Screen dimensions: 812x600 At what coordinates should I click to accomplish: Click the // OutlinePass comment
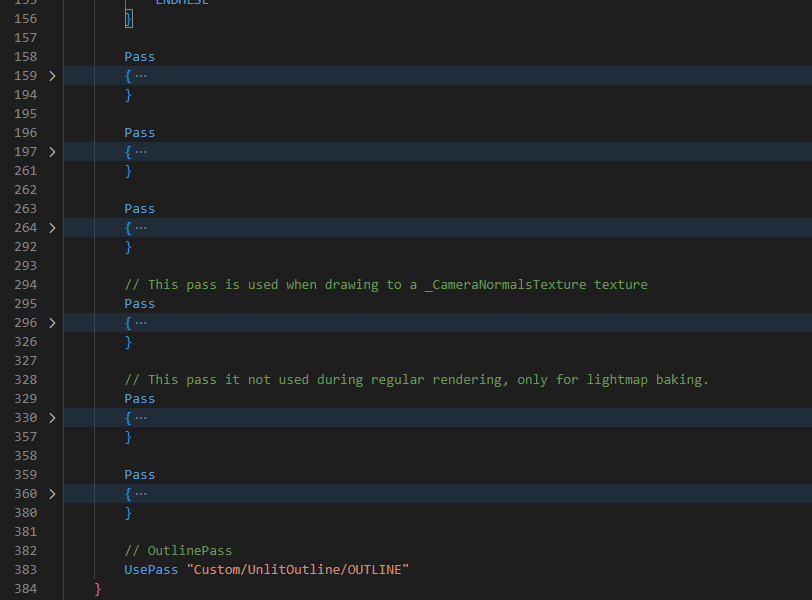pyautogui.click(x=178, y=551)
